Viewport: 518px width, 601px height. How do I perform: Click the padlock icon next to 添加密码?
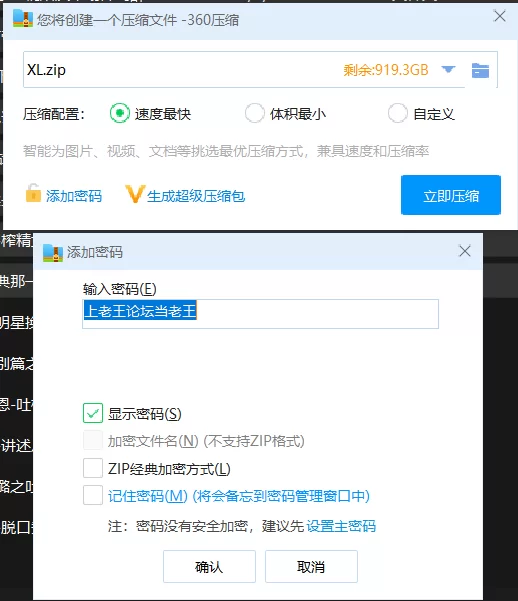pos(33,193)
